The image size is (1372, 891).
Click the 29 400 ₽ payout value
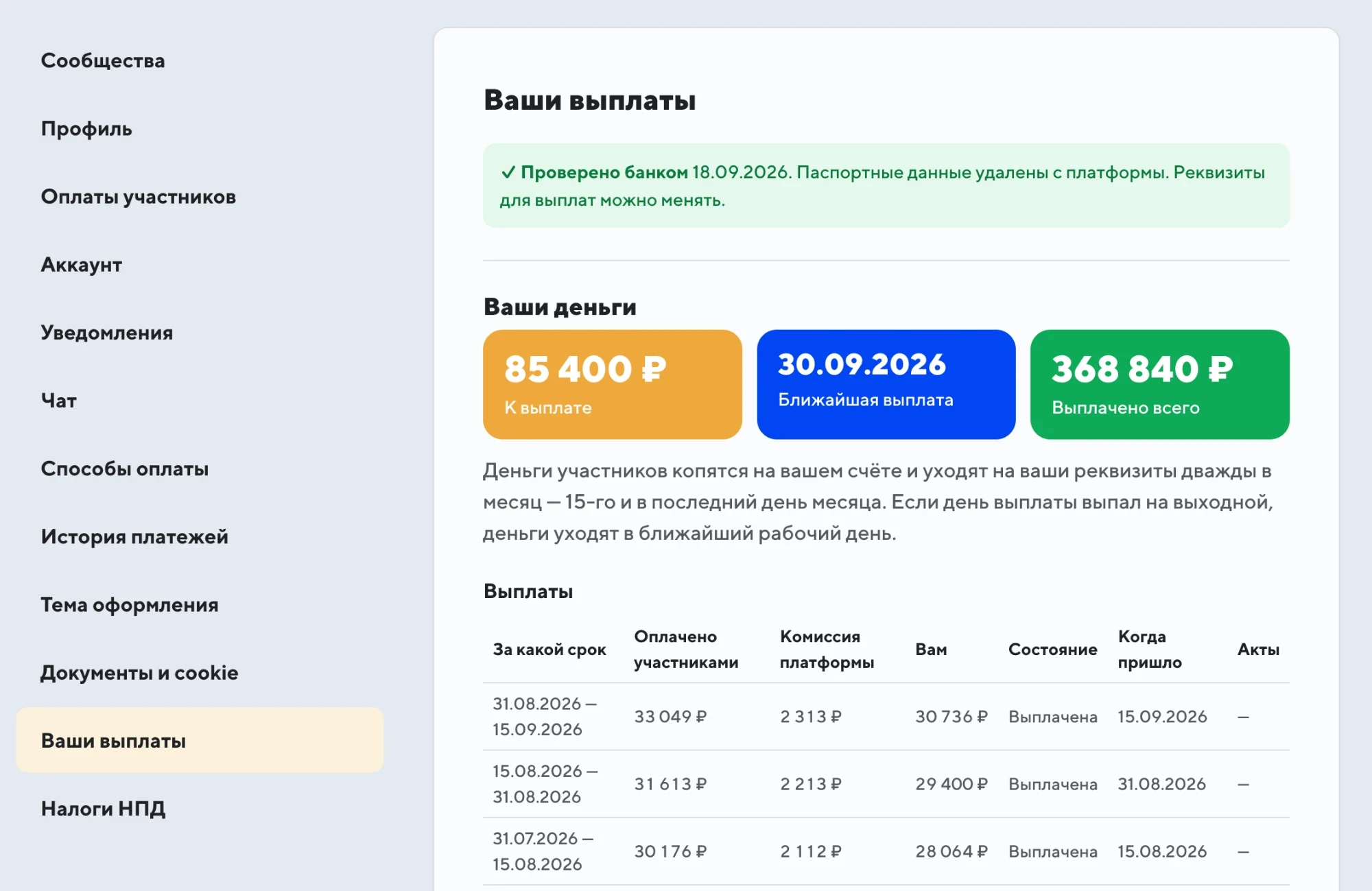pos(951,783)
